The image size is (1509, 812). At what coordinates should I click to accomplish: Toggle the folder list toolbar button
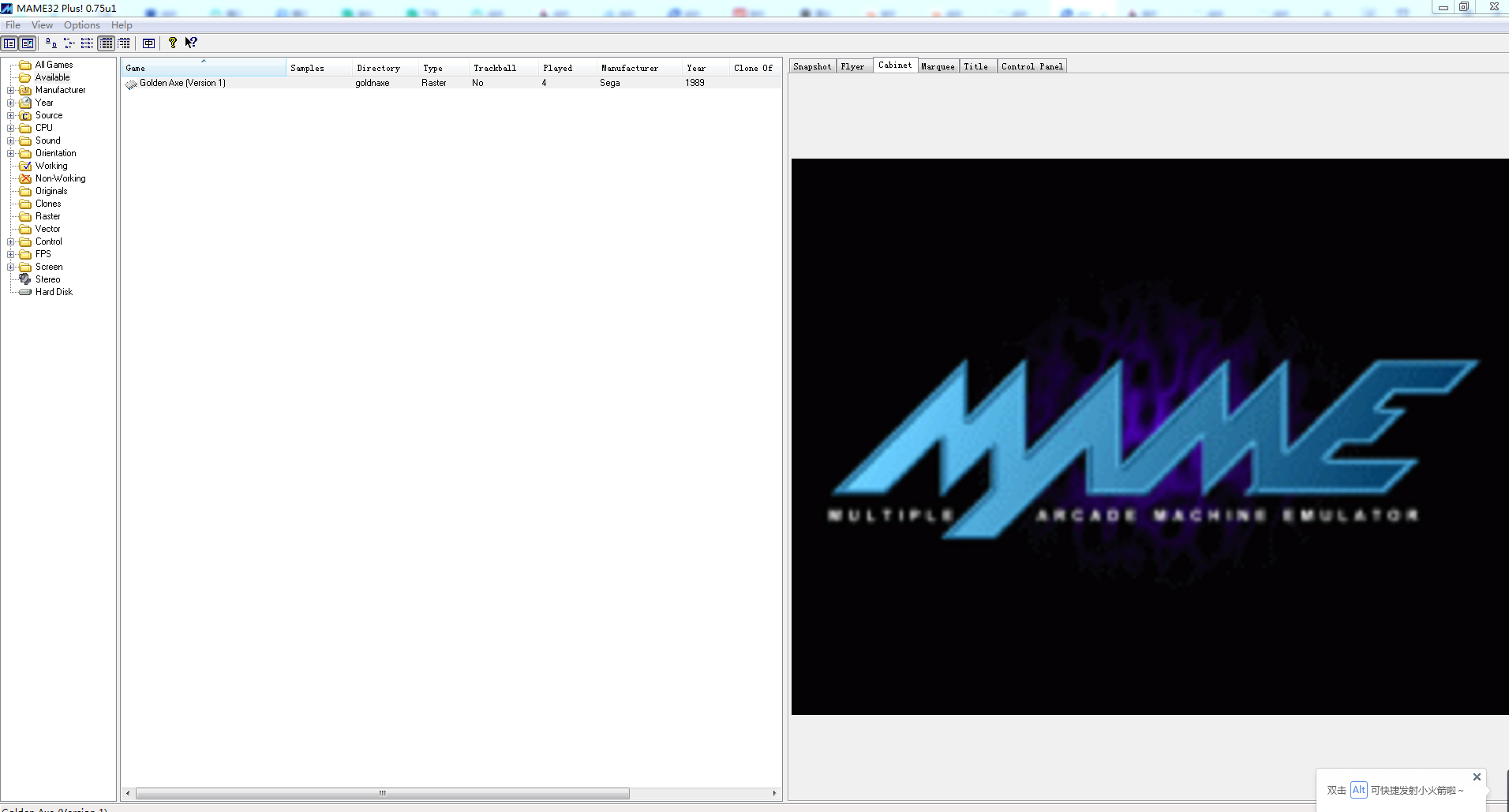(9, 43)
